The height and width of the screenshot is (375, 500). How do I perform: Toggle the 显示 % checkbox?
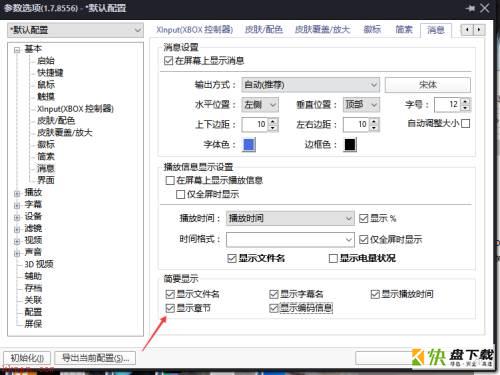coord(363,218)
